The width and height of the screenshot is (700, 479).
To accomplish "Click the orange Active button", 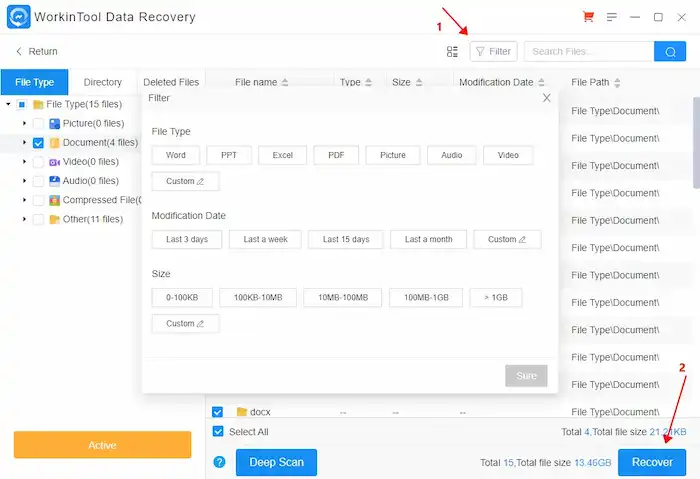I will 102,445.
